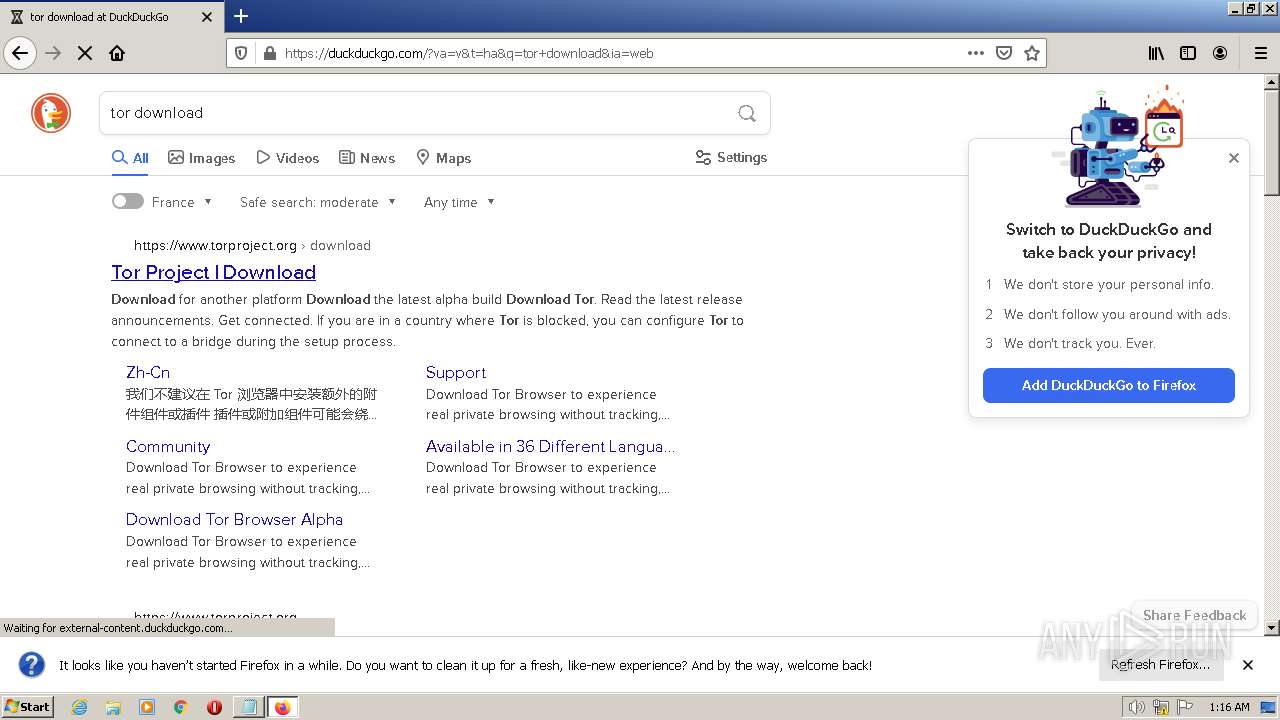
Task: Select the All results tab
Action: click(x=130, y=158)
